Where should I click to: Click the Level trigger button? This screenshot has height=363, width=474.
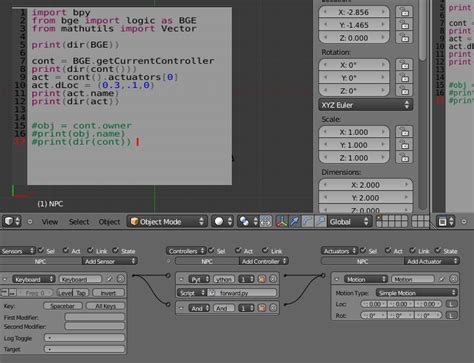point(65,293)
